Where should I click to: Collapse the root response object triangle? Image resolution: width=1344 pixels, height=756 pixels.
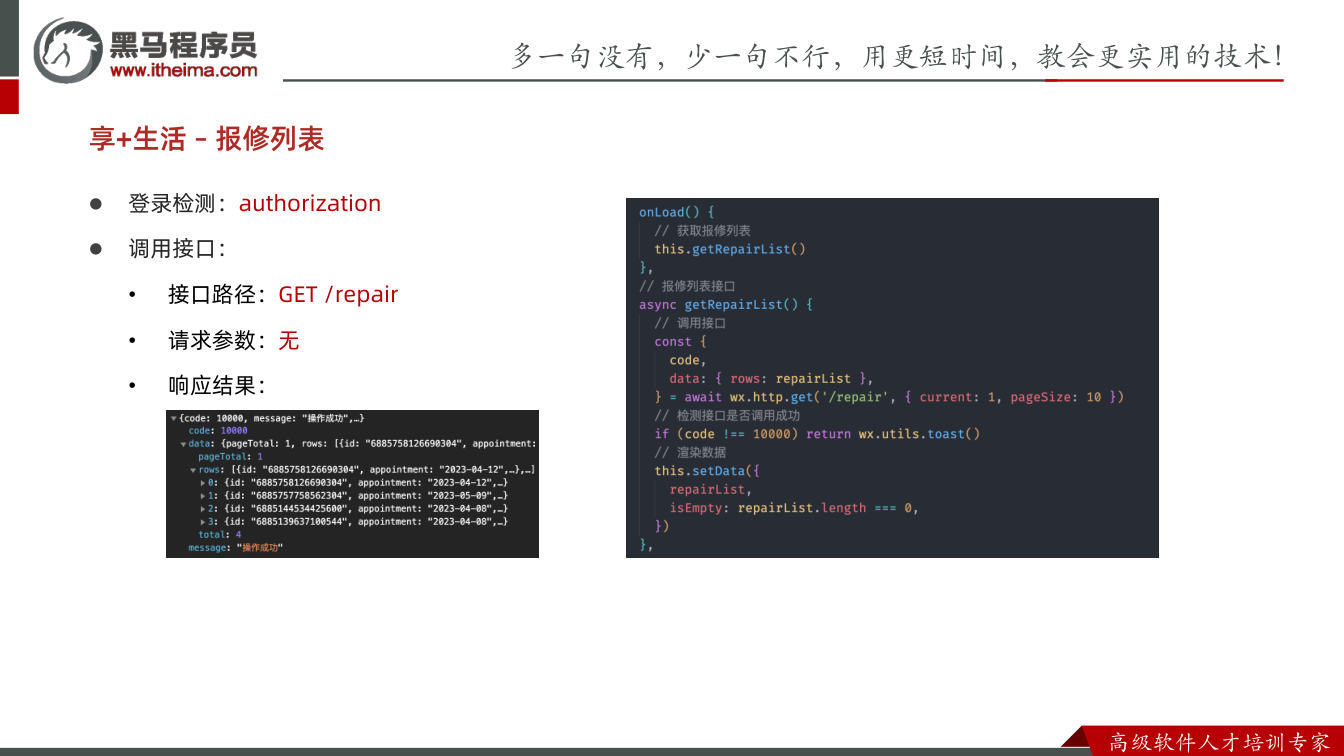click(173, 418)
